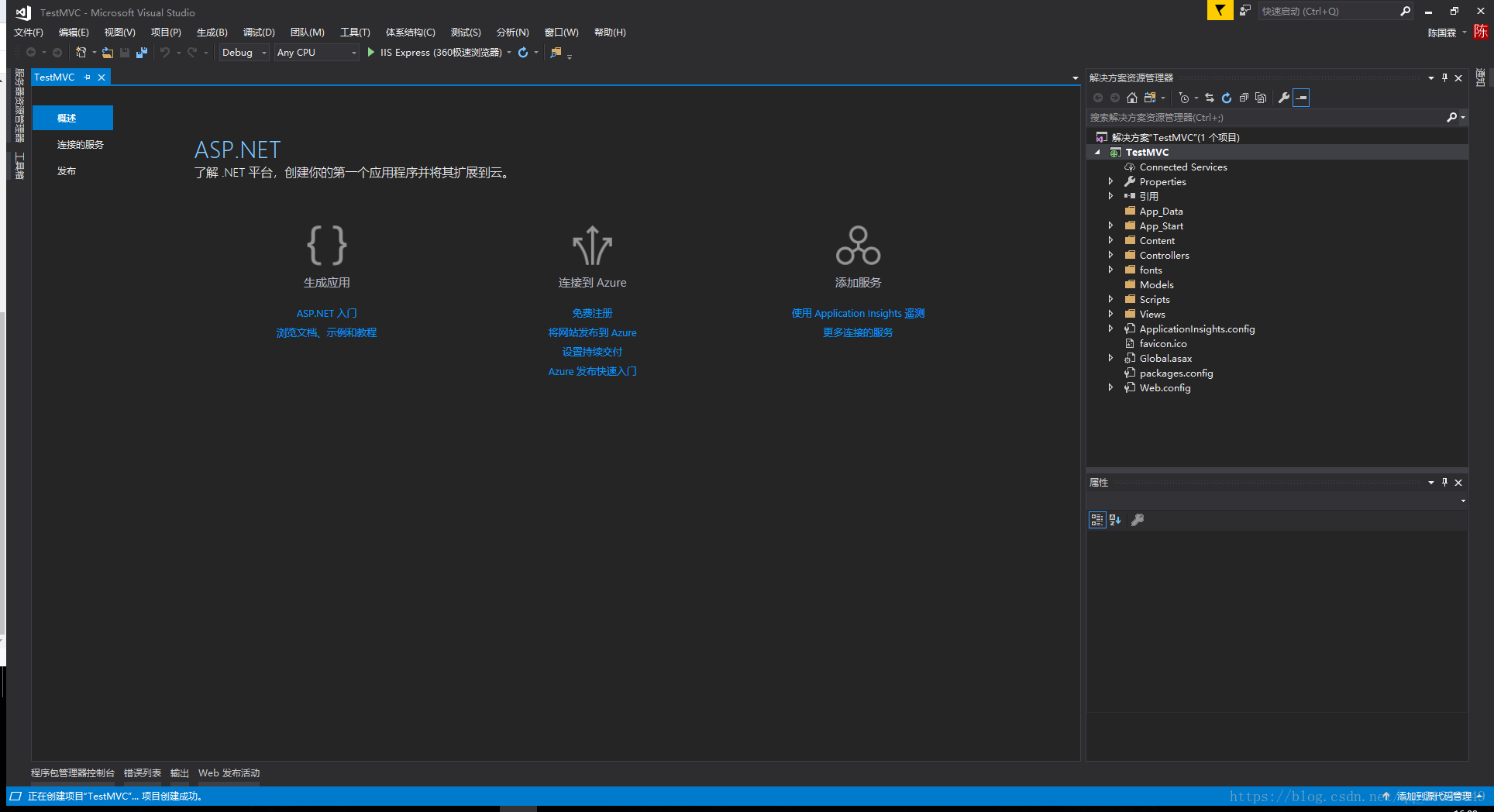The width and height of the screenshot is (1494, 812).
Task: Click the 更多连接的服务 link
Action: (x=858, y=332)
